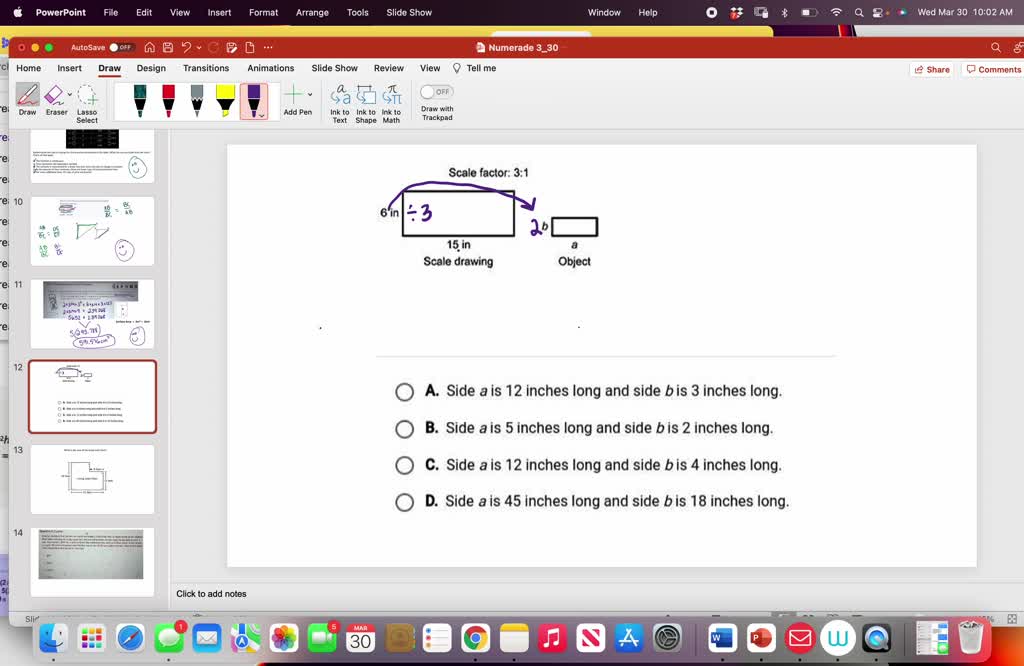Image resolution: width=1024 pixels, height=666 pixels.
Task: Open the Slide Show ribbon tab
Action: [x=334, y=68]
